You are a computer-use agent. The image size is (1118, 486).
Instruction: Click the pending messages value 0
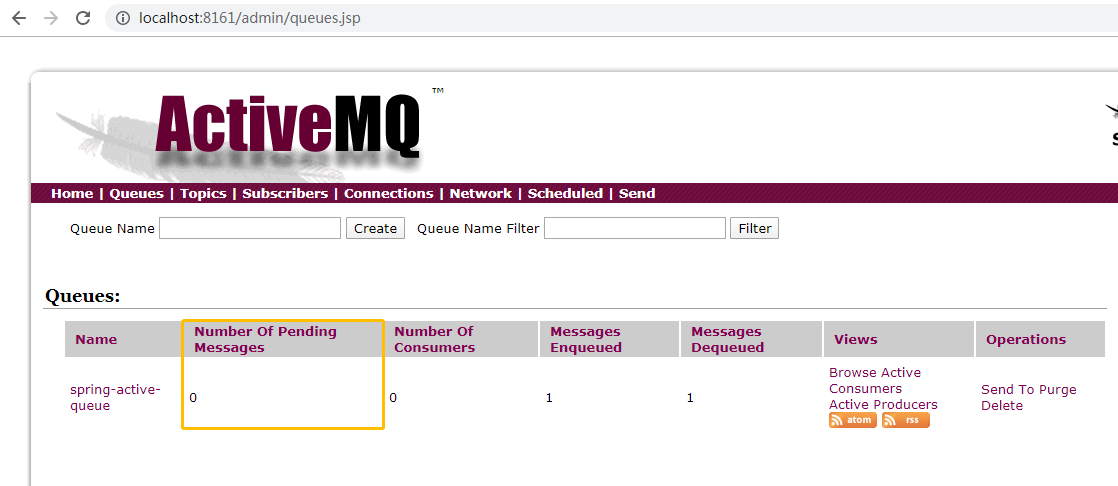click(x=193, y=398)
